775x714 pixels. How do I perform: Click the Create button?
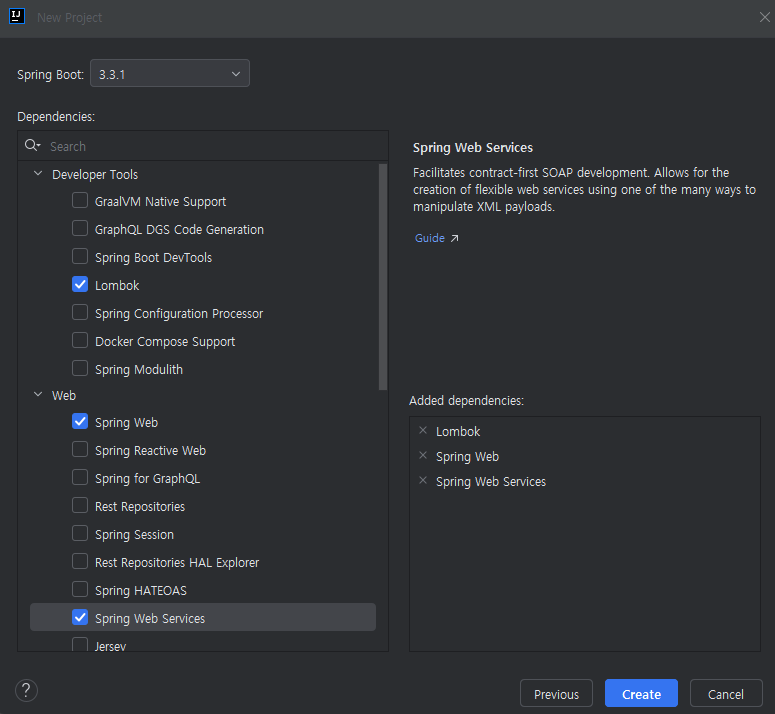pos(641,693)
